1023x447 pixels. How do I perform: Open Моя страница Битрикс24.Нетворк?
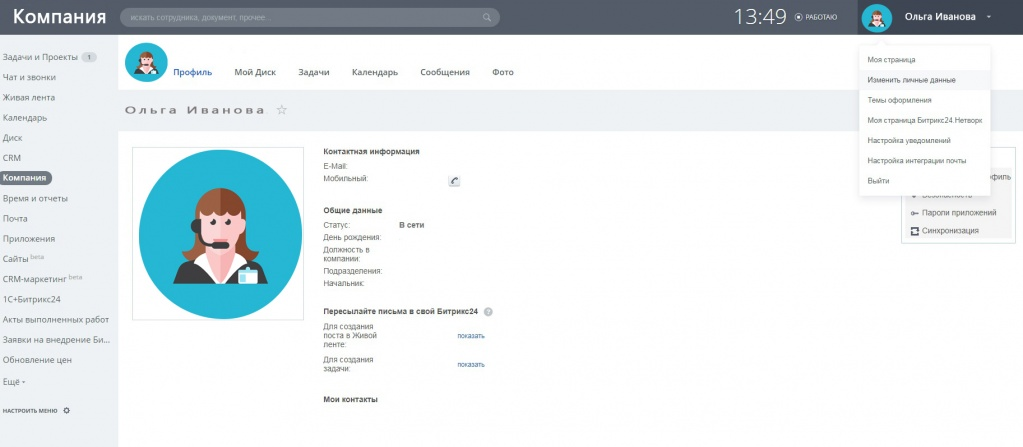(924, 120)
